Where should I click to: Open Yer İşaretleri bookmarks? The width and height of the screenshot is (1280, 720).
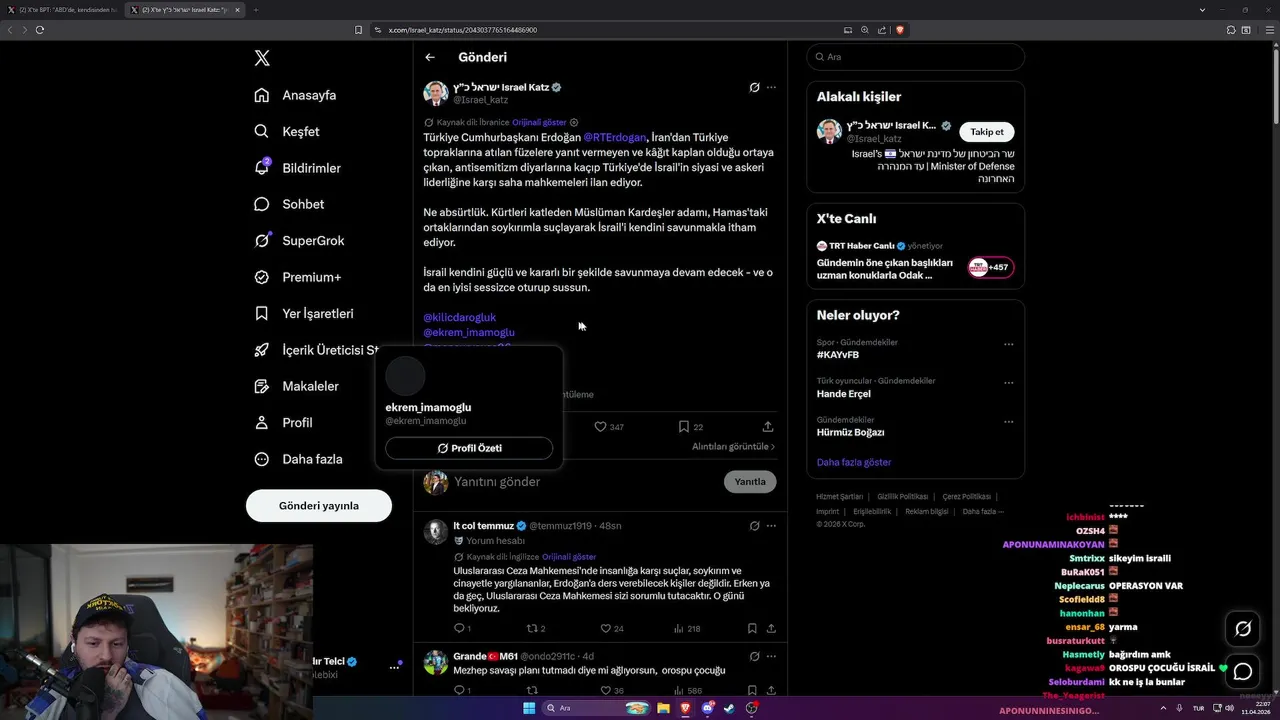[x=304, y=313]
